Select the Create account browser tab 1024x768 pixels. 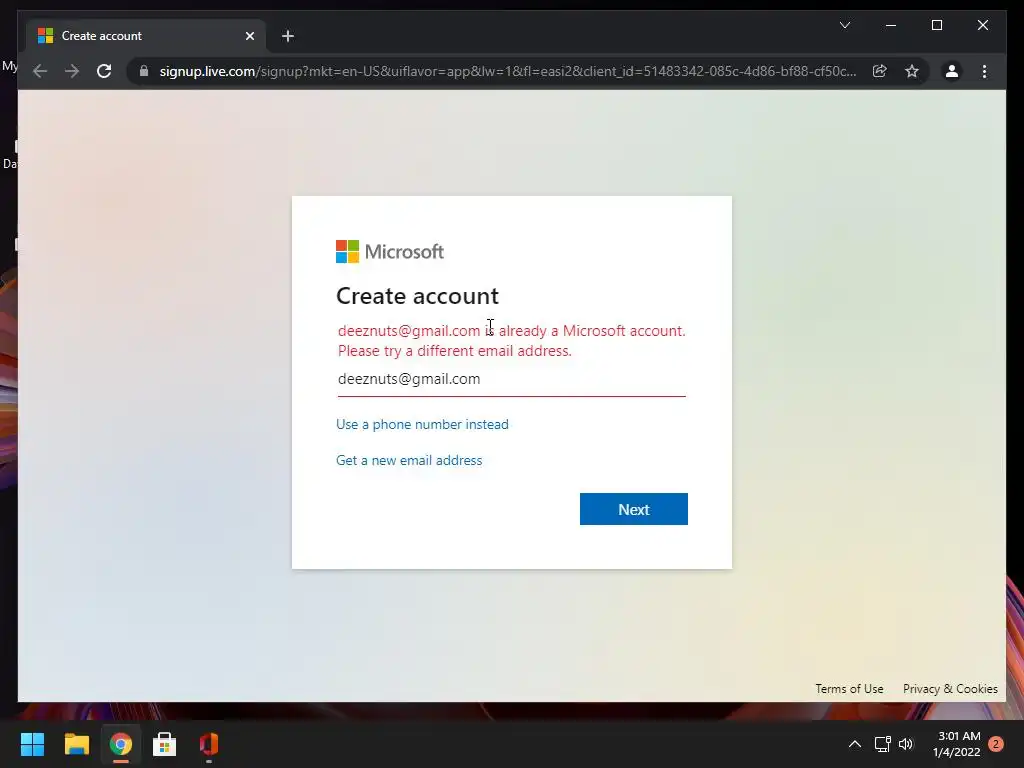(145, 36)
